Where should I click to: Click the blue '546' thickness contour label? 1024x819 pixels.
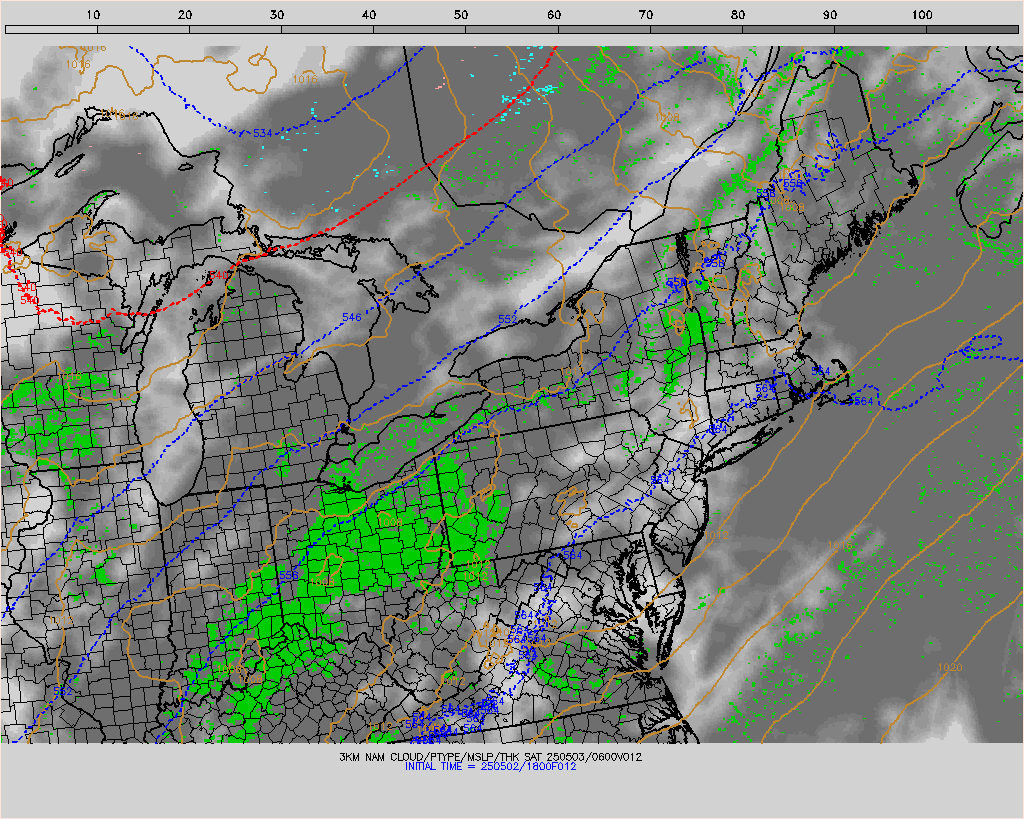coord(351,317)
